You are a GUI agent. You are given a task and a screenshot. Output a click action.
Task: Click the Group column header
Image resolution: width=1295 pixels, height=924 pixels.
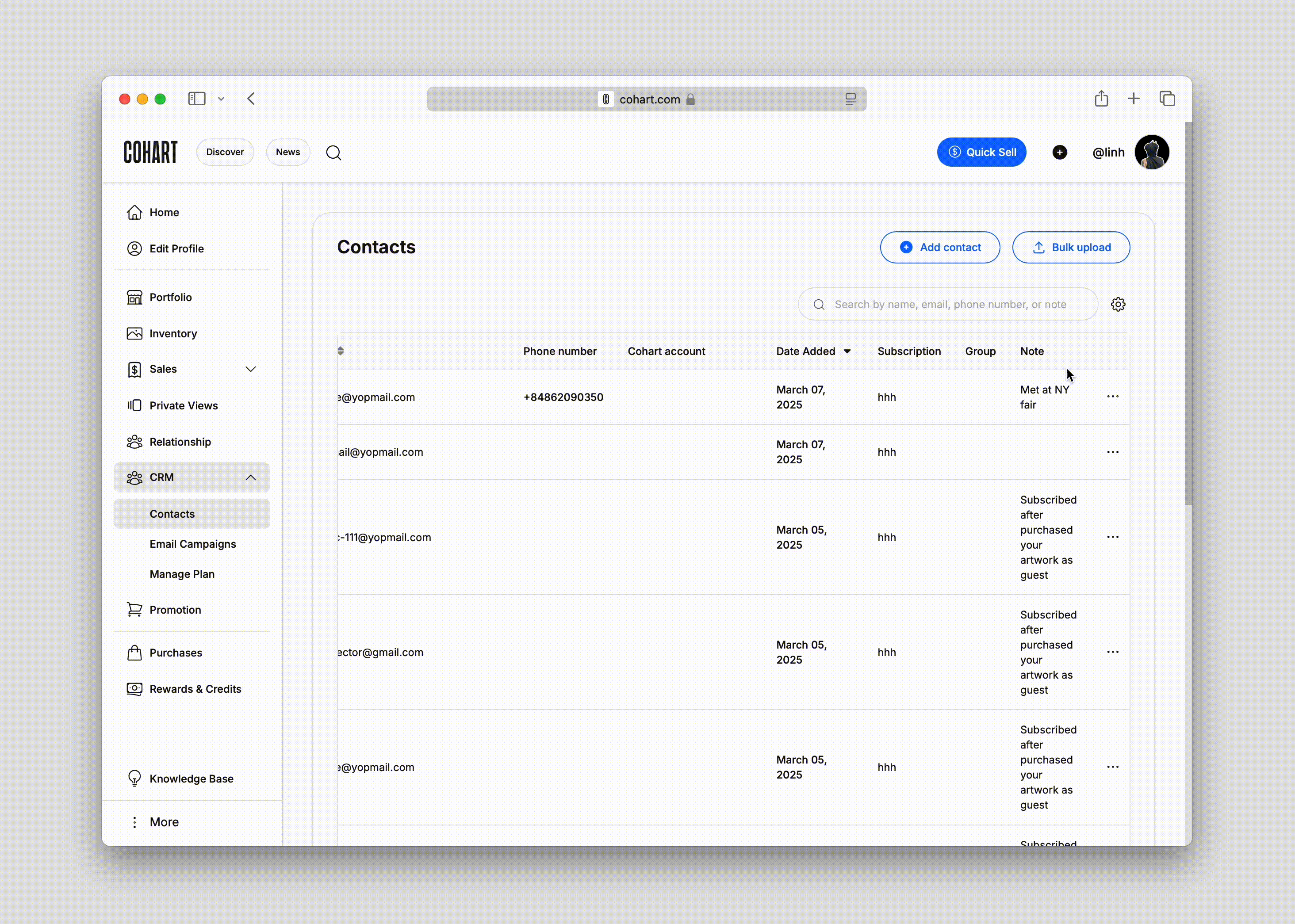(980, 351)
